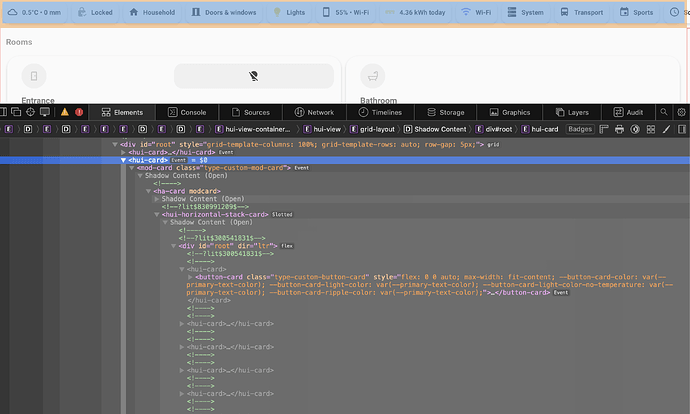Click the bathtub icon on the Bathroom card
This screenshot has height=414, width=690.
tap(373, 76)
